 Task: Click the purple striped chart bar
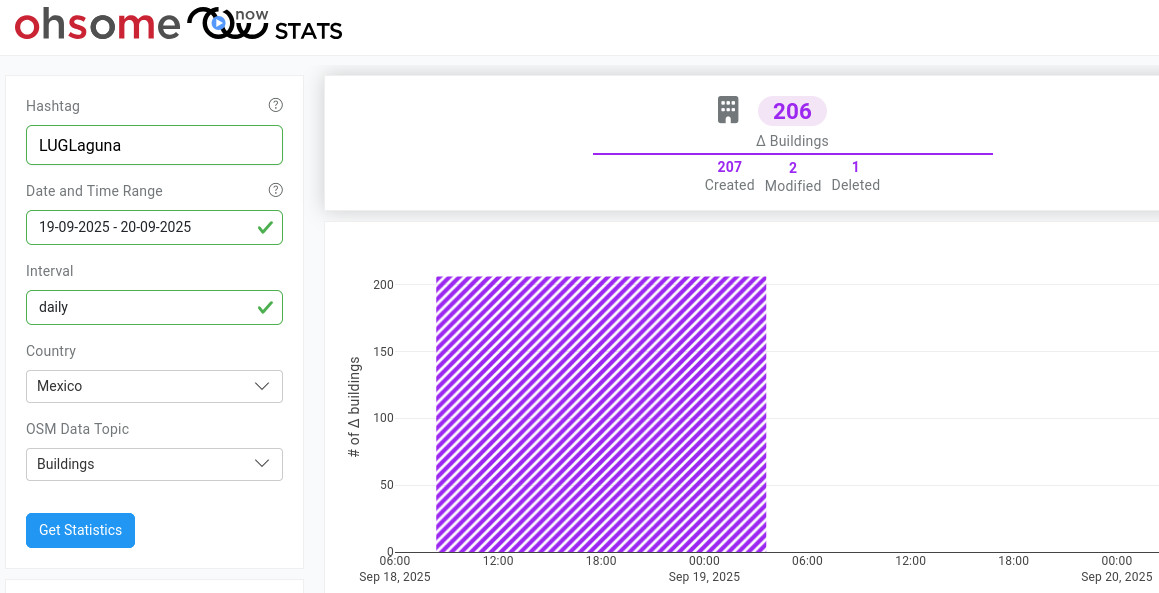pyautogui.click(x=601, y=414)
